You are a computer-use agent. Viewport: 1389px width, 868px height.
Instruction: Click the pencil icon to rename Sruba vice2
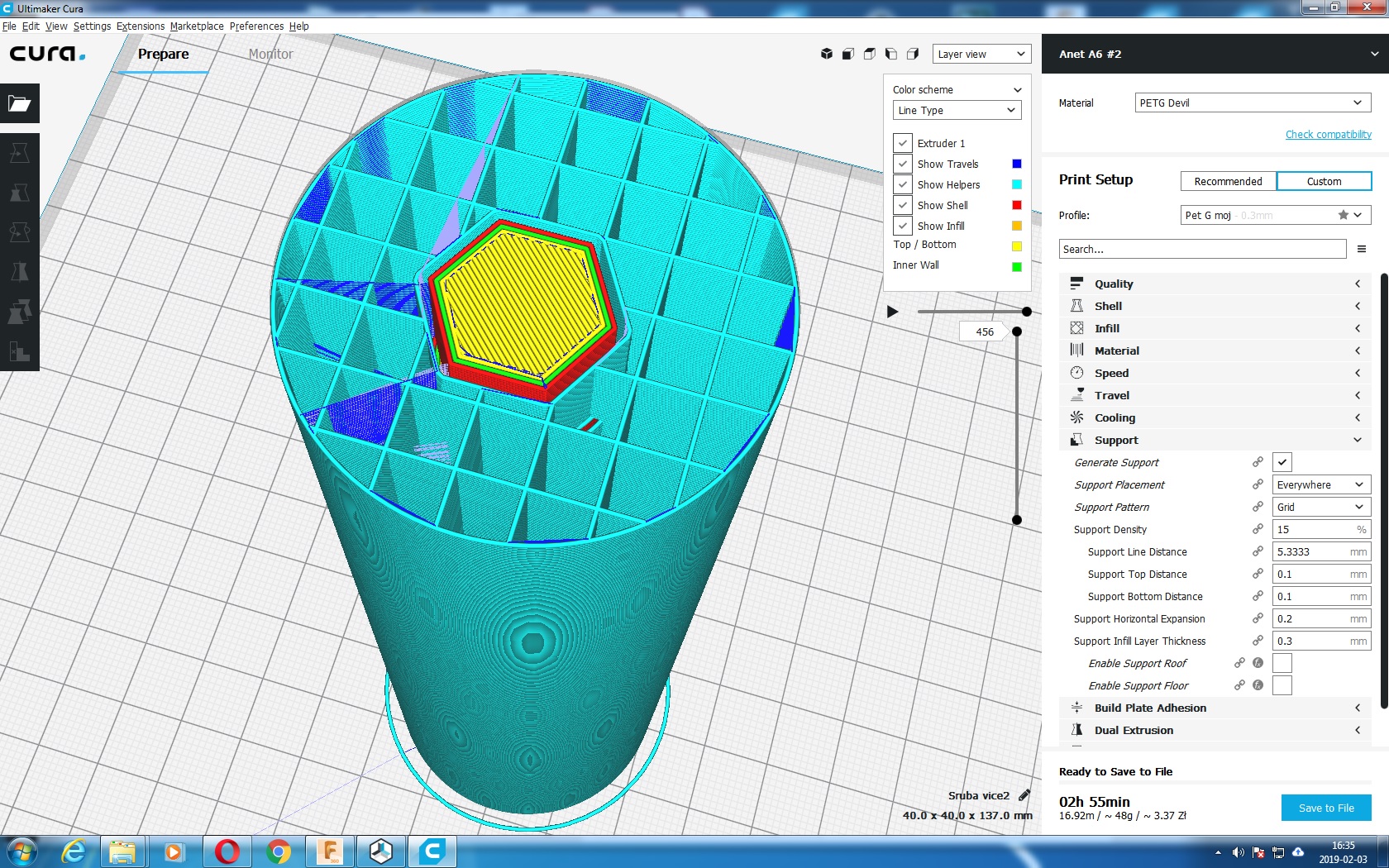(x=1024, y=795)
